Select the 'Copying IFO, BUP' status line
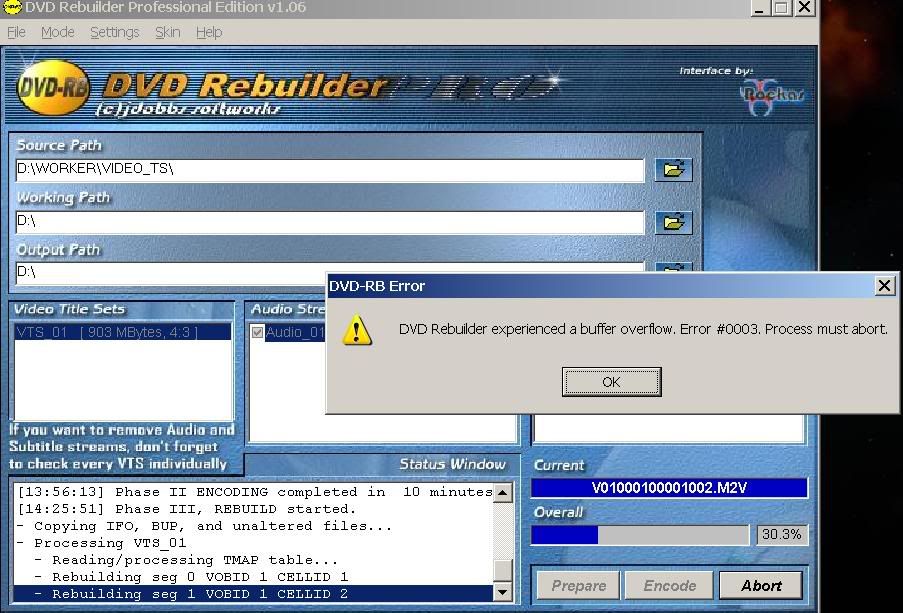This screenshot has height=613, width=903. (x=253, y=526)
